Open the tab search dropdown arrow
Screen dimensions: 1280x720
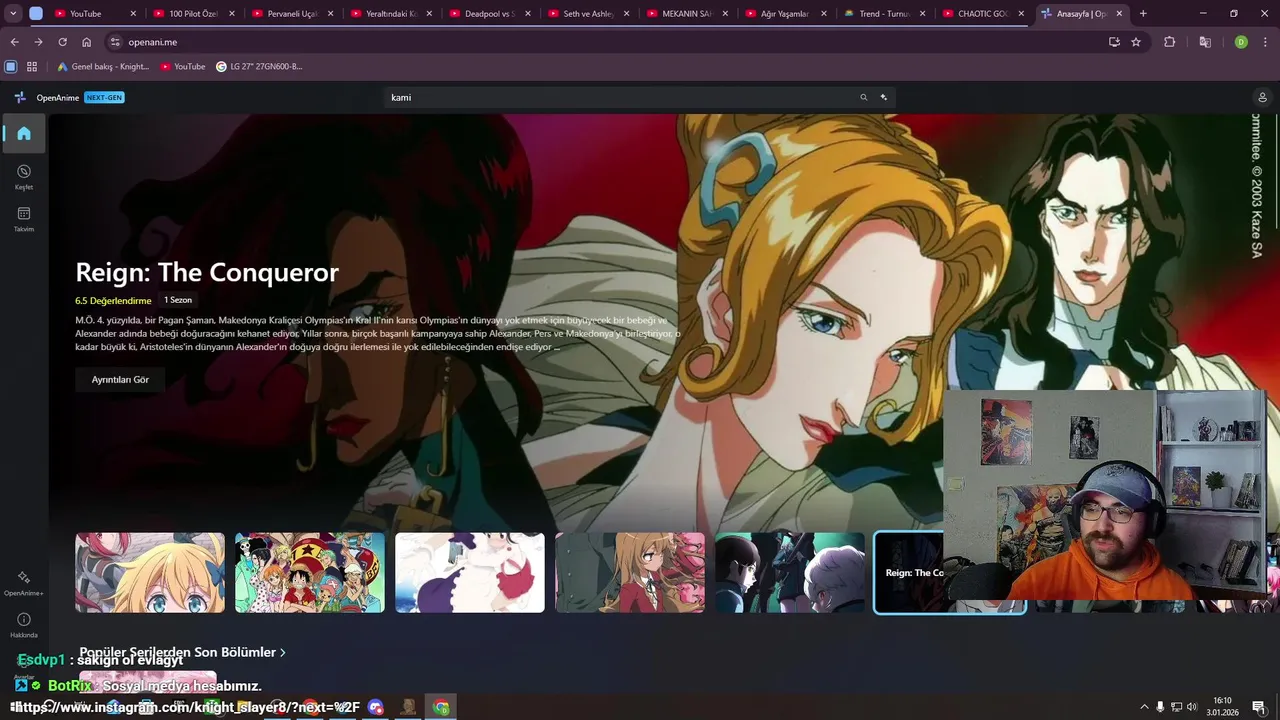tap(13, 14)
